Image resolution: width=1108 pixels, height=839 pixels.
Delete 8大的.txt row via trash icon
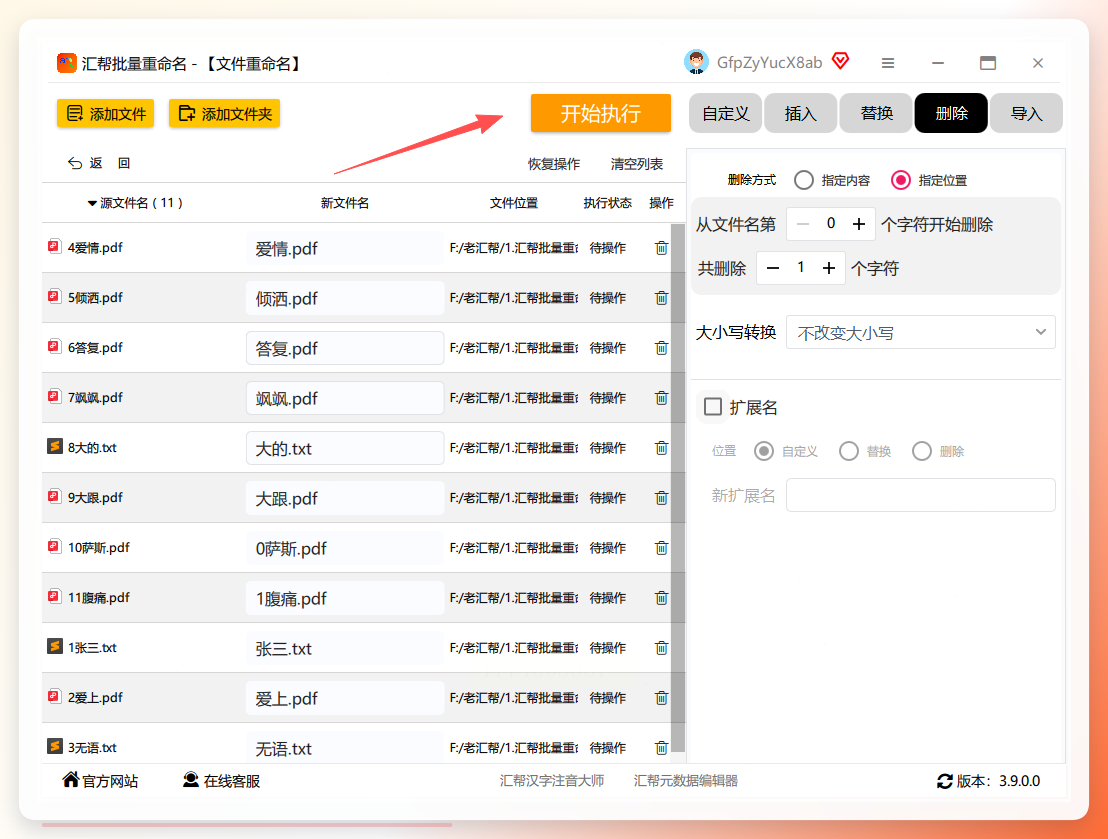661,448
